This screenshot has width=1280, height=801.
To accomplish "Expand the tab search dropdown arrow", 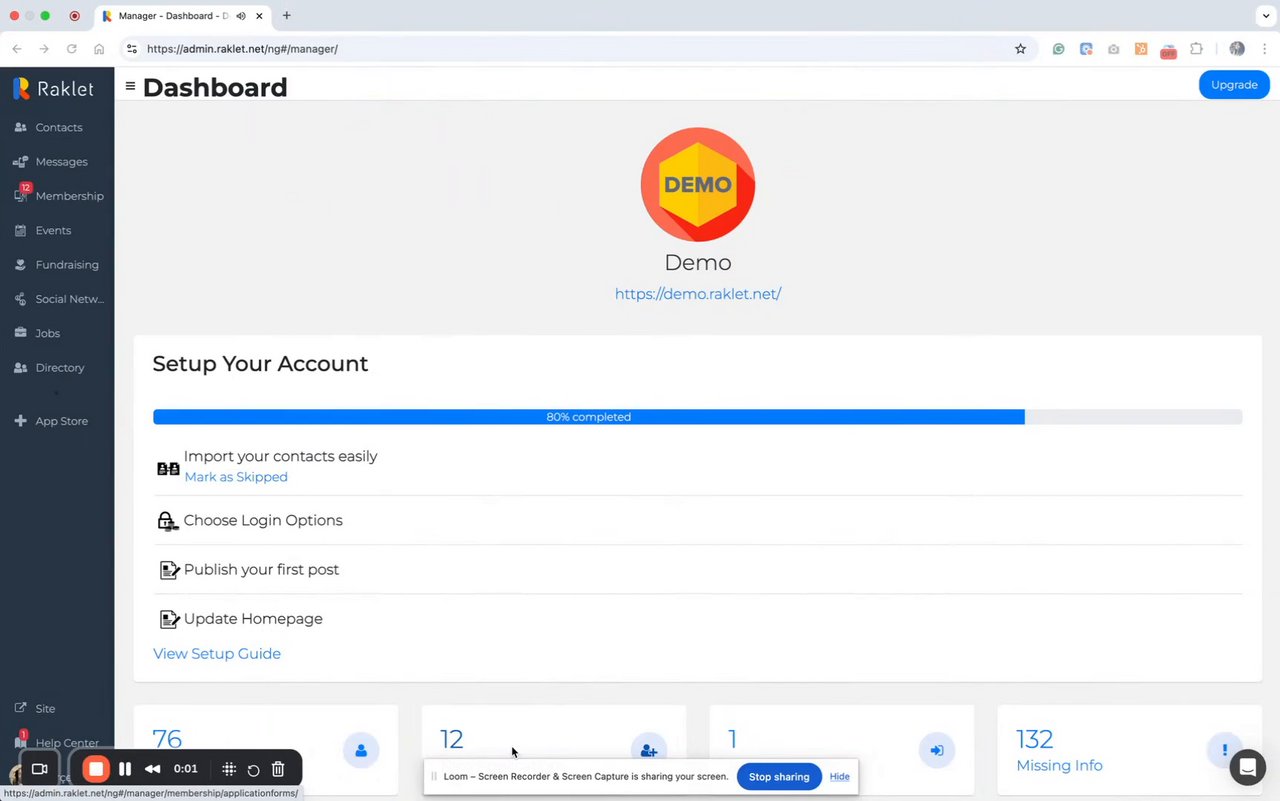I will tap(1264, 16).
